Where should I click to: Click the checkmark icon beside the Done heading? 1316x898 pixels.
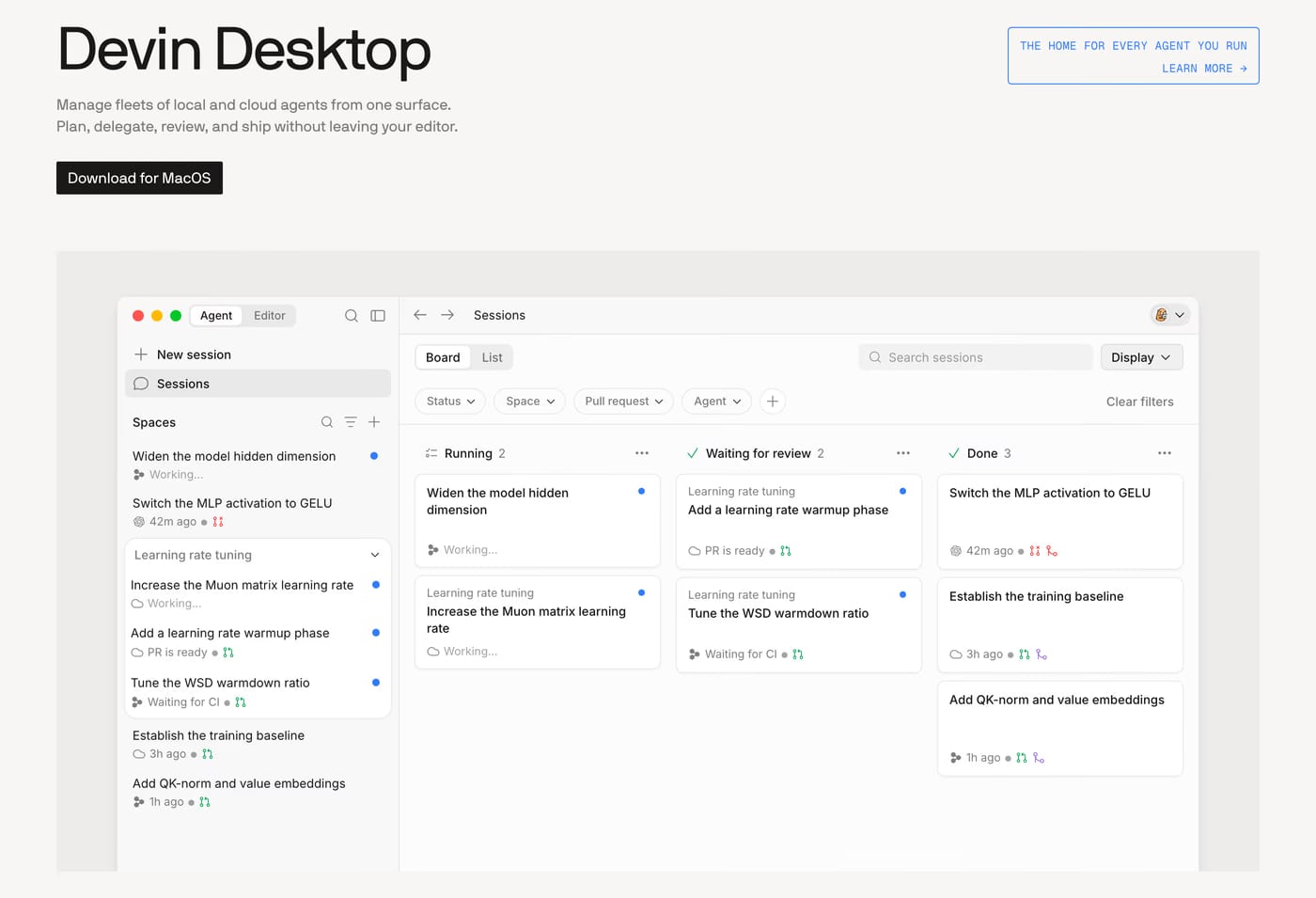(954, 453)
